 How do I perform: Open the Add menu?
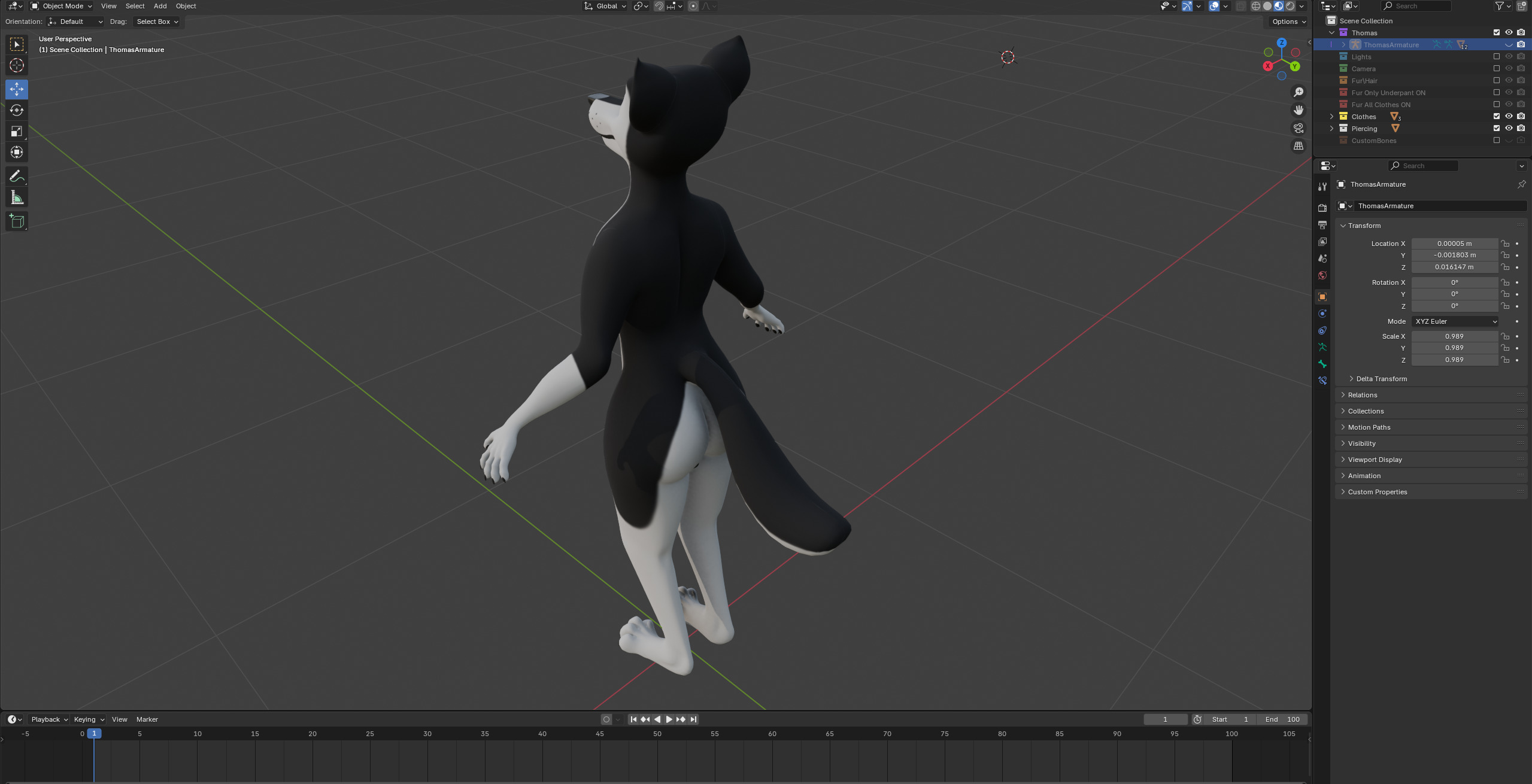[160, 6]
